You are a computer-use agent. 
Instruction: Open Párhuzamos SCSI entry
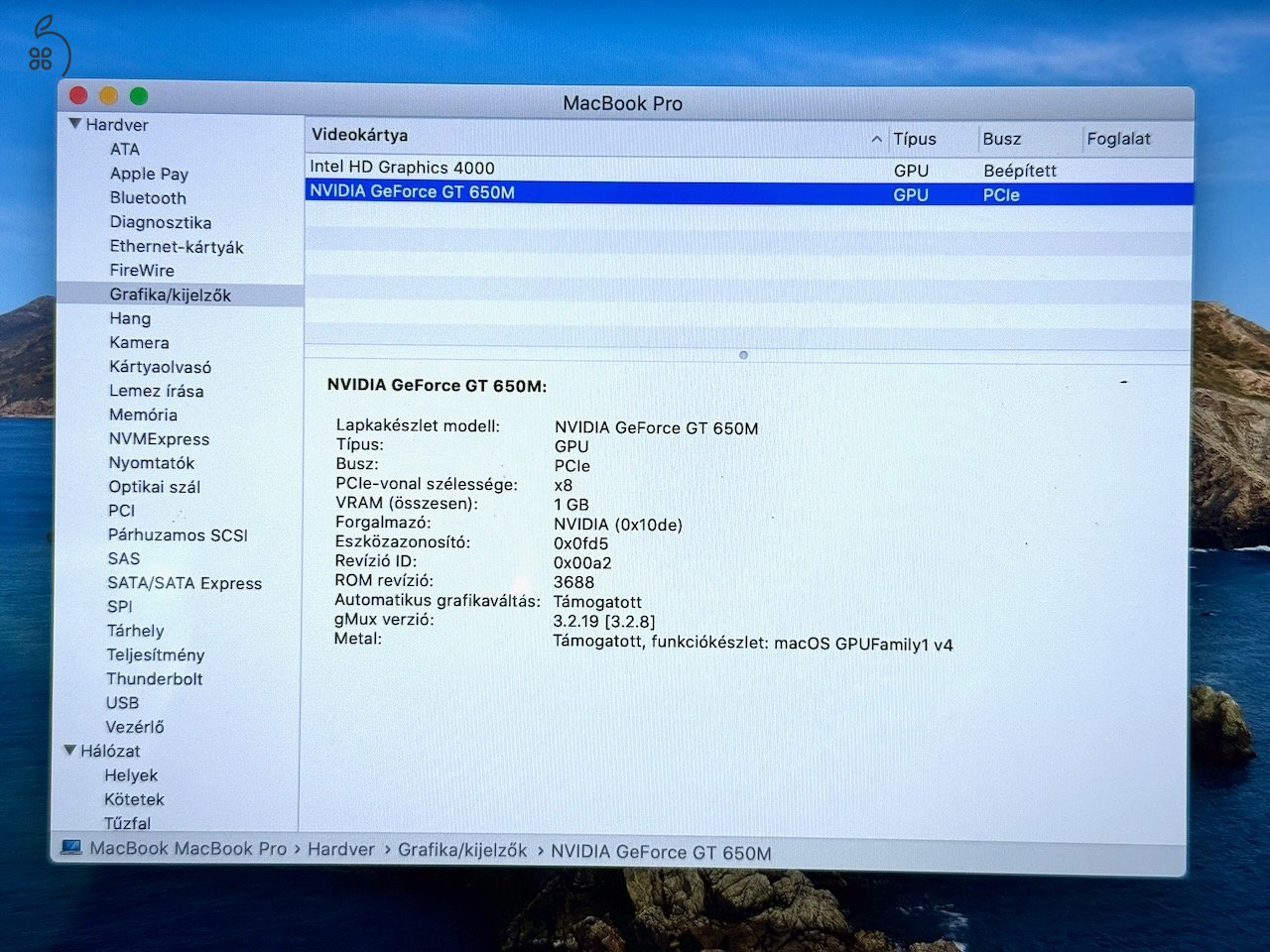tap(178, 535)
